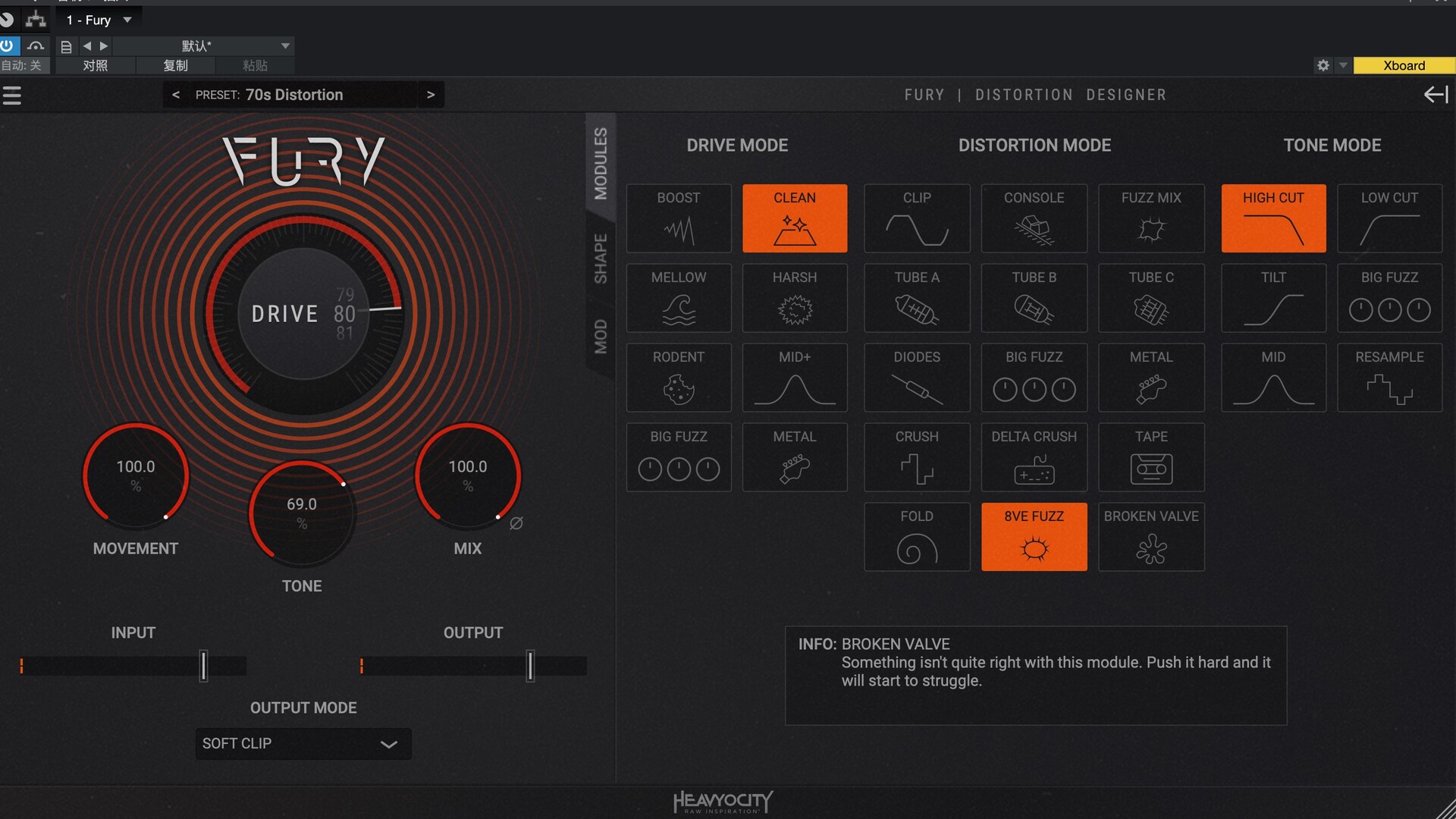Image resolution: width=1456 pixels, height=819 pixels.
Task: Select BIG FUZZ in Tone Mode section
Action: pos(1390,298)
